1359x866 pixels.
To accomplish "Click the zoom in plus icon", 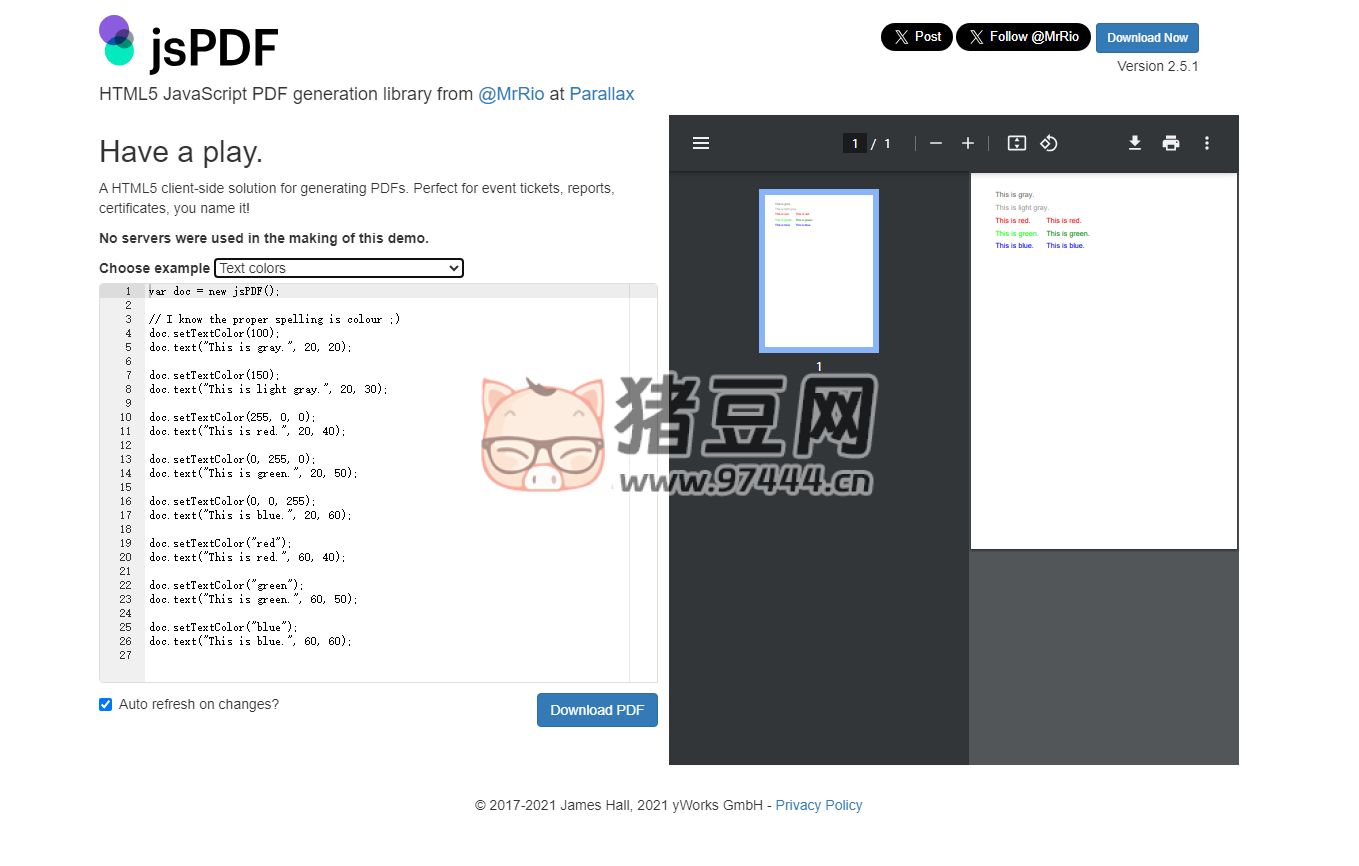I will pyautogui.click(x=968, y=143).
